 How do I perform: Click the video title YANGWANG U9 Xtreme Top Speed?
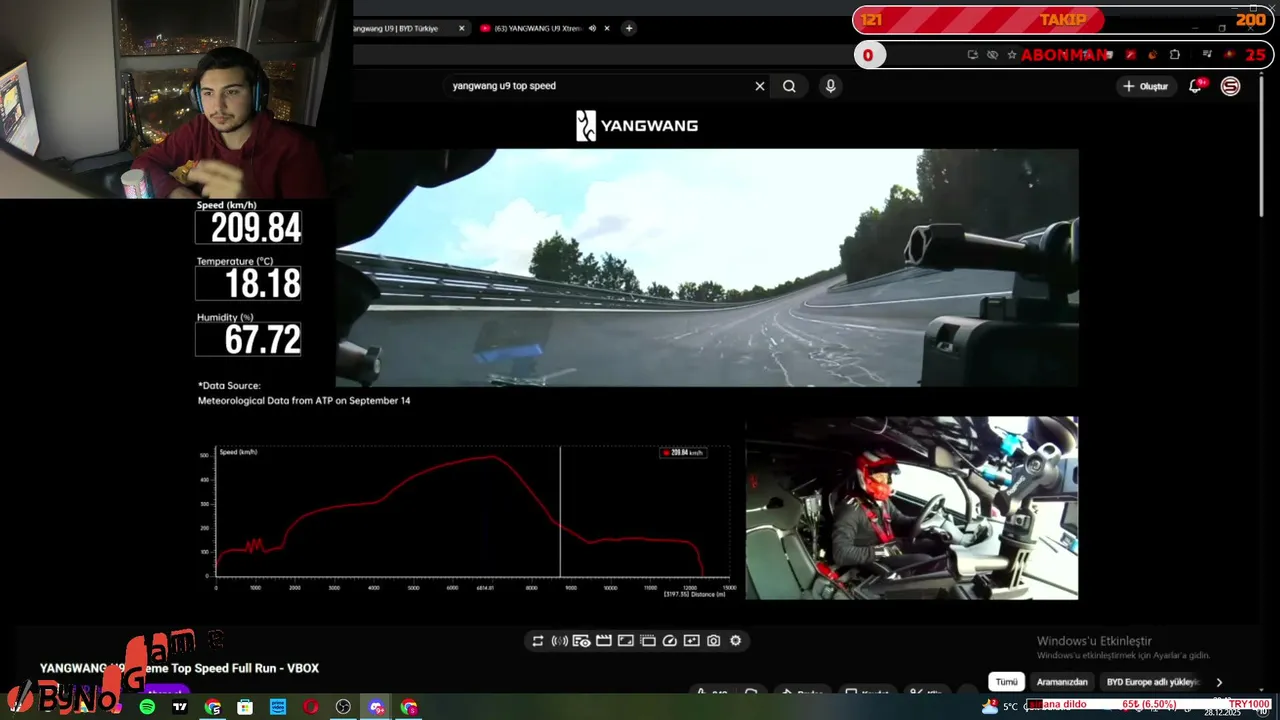(x=179, y=668)
